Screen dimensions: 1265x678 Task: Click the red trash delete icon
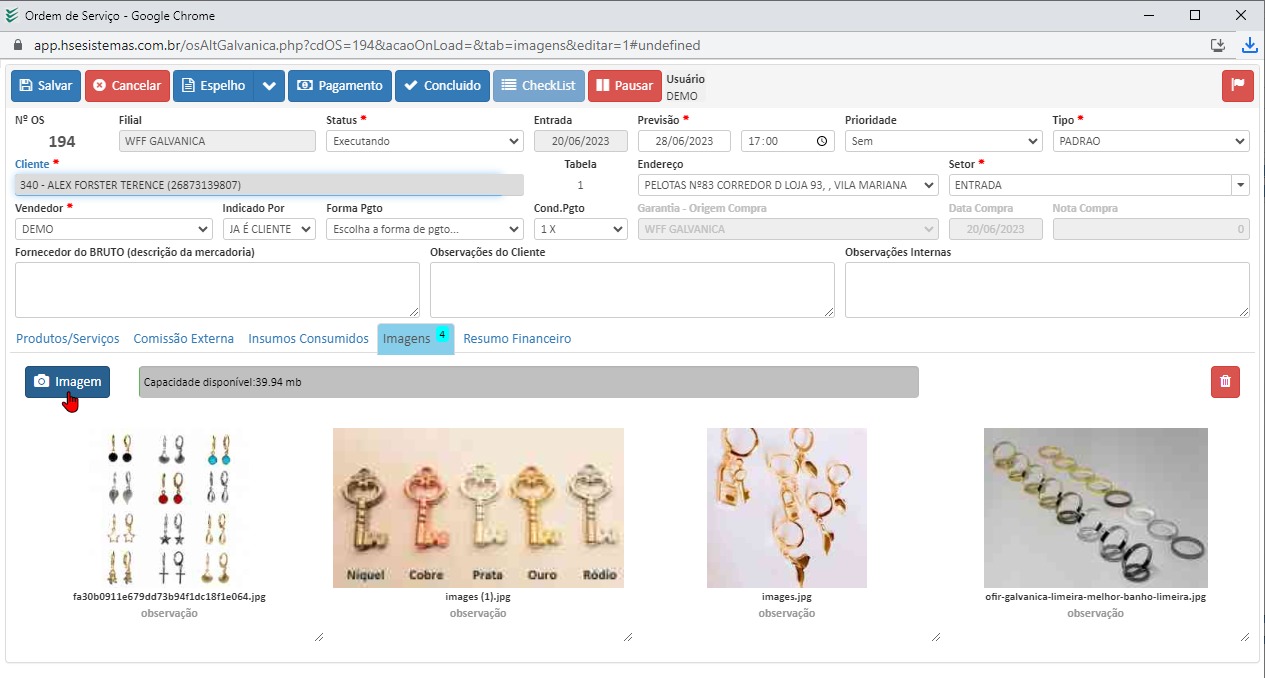tap(1225, 382)
